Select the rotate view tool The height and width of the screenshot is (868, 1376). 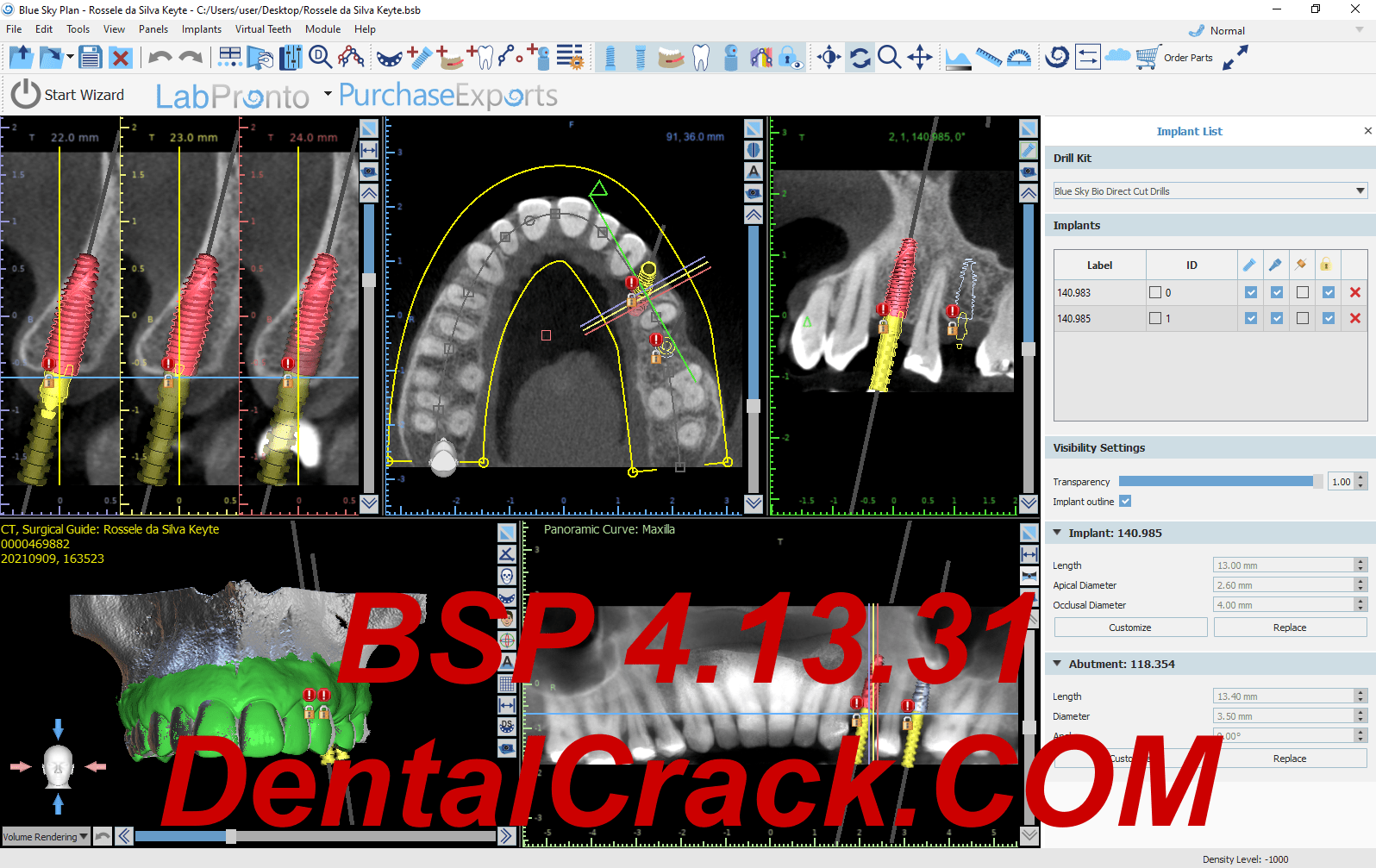(860, 58)
